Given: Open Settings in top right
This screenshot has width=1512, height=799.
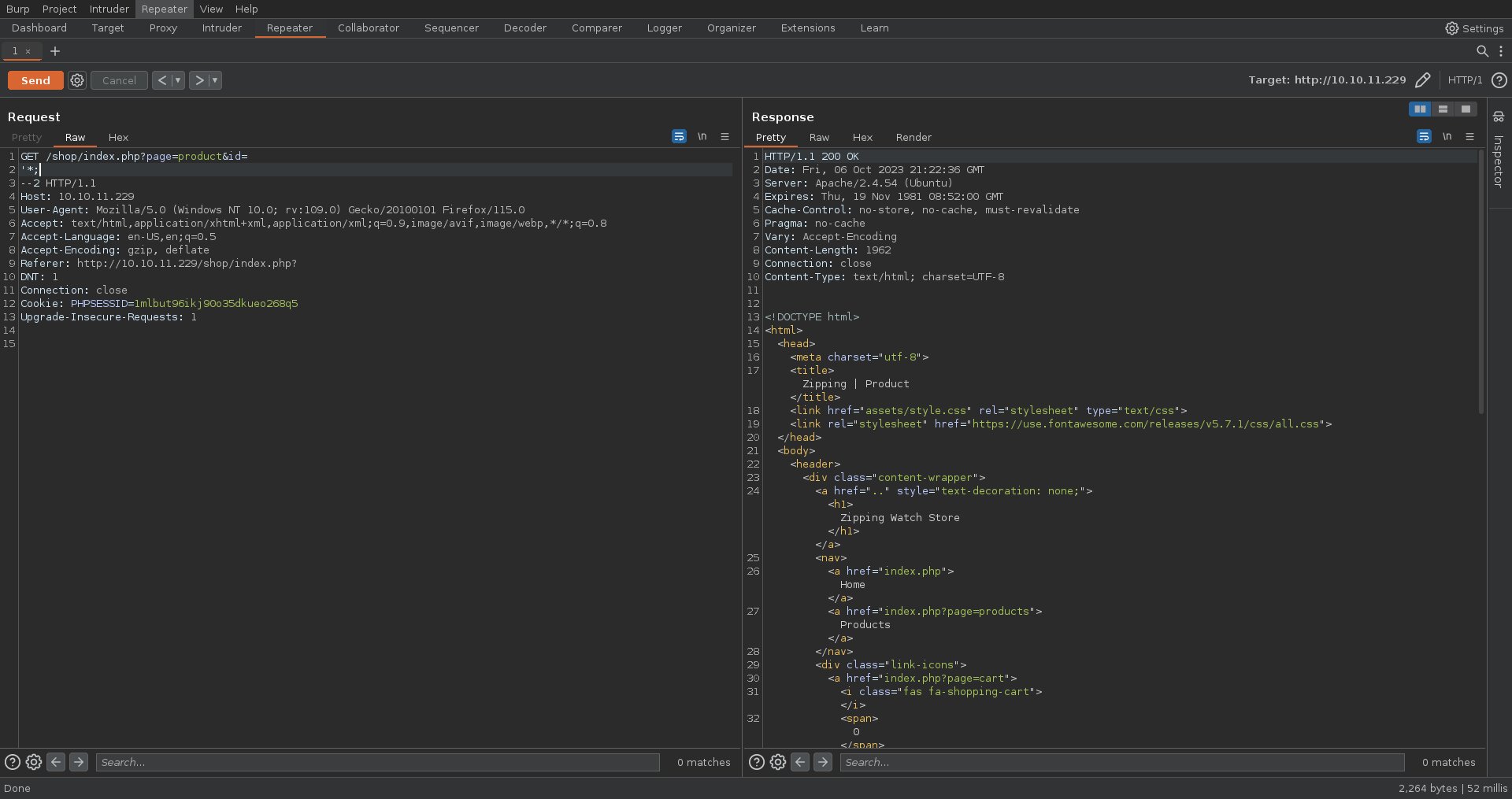Looking at the screenshot, I should tap(1474, 28).
